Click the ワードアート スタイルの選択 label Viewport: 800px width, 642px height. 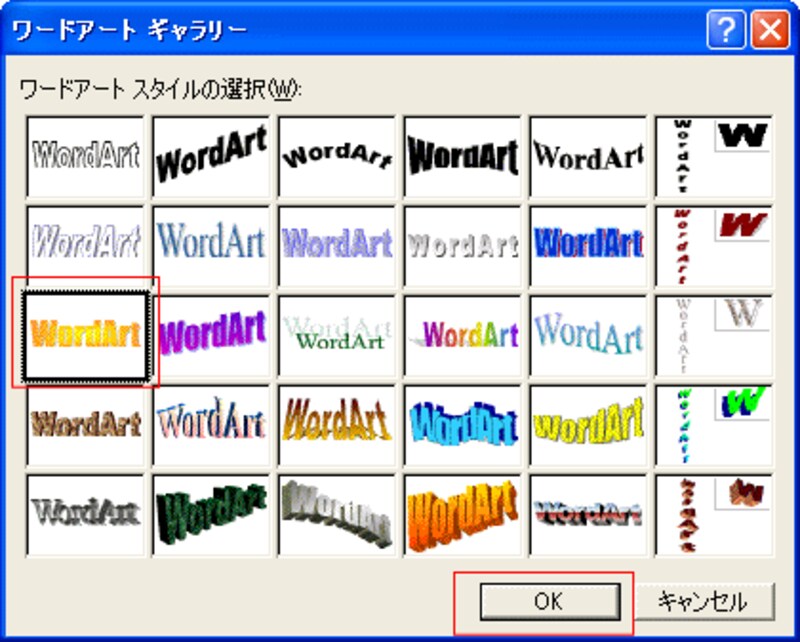(x=161, y=90)
